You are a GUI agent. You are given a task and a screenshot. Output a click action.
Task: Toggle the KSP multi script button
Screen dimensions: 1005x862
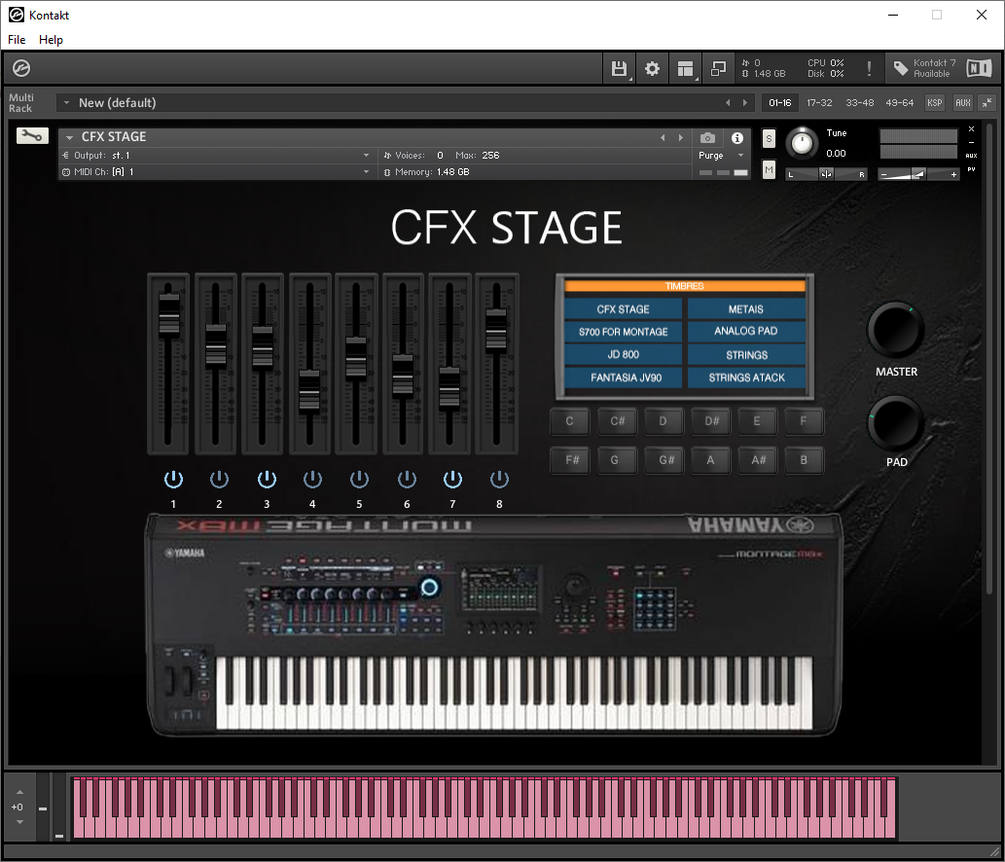pyautogui.click(x=934, y=103)
